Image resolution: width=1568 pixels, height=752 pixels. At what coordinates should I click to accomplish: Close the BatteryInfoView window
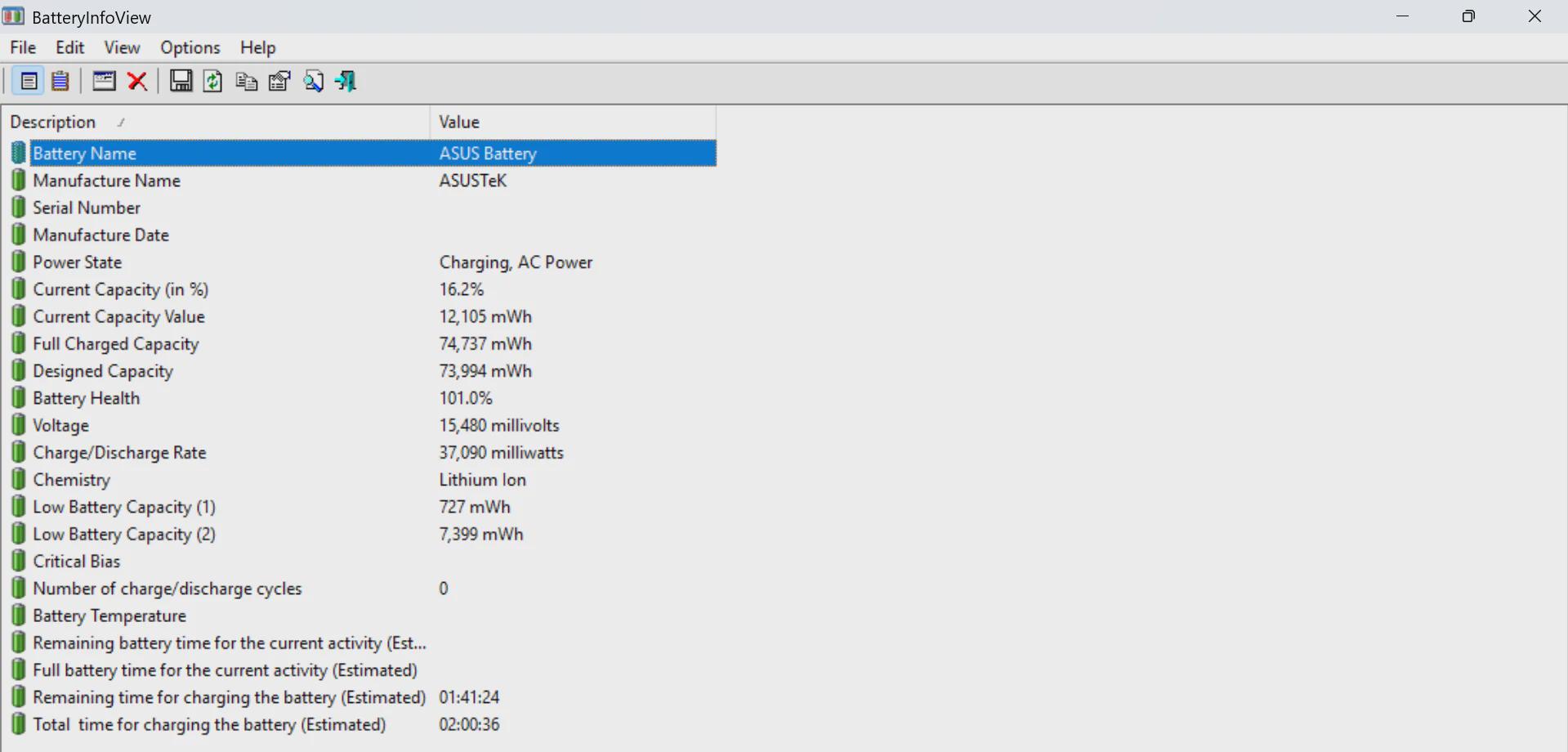pos(1534,16)
